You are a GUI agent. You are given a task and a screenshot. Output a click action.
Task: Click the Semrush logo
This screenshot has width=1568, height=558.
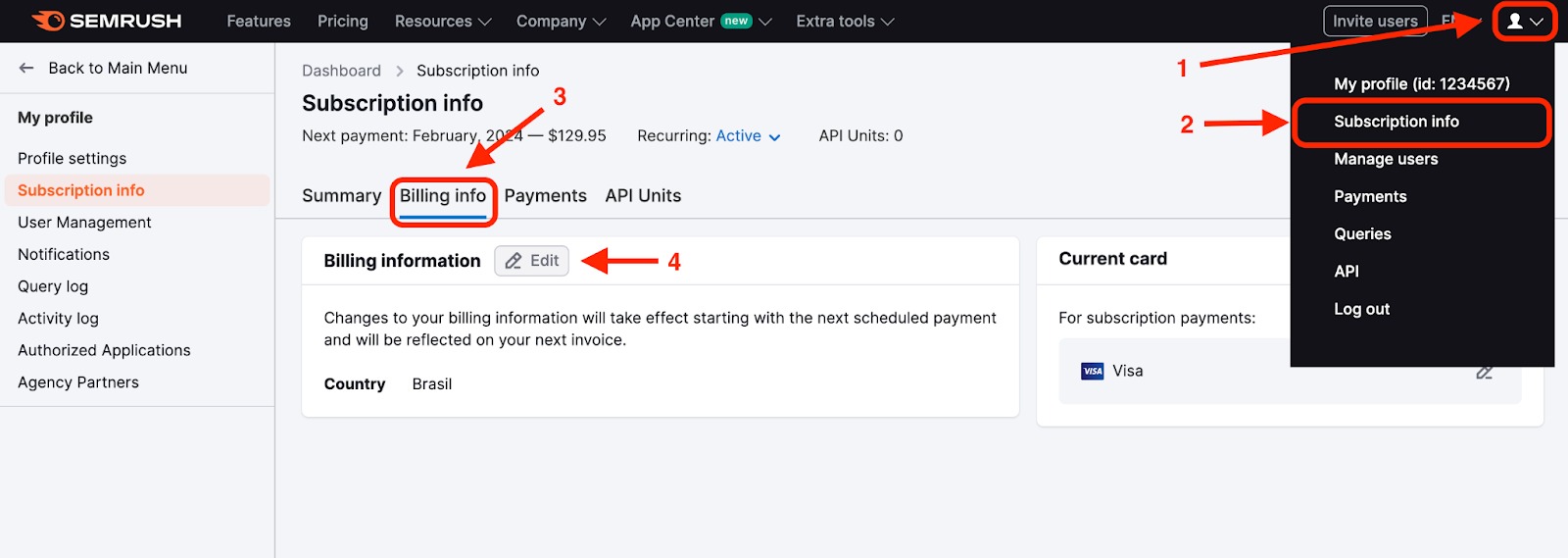[x=106, y=21]
